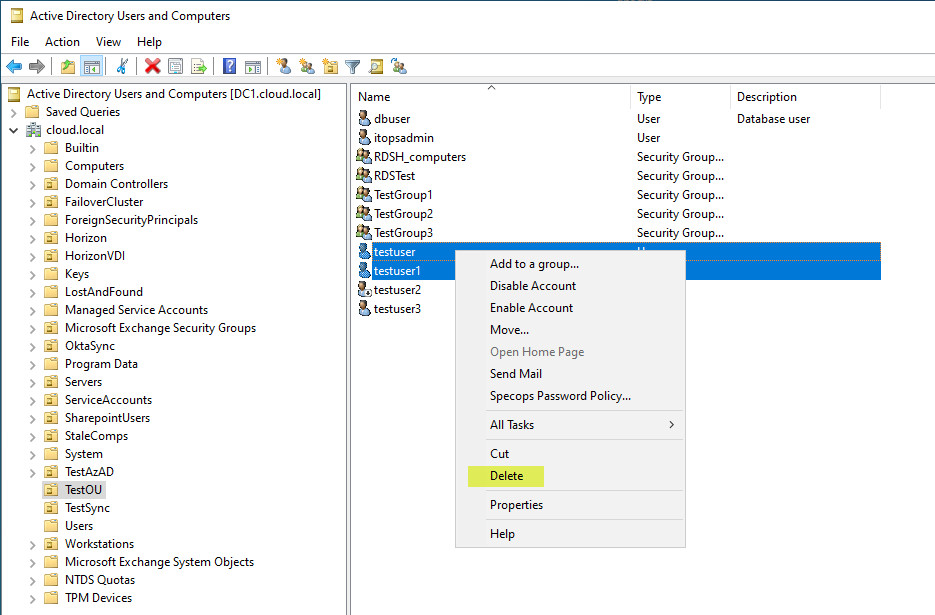Sort by the Description column header

coord(805,97)
